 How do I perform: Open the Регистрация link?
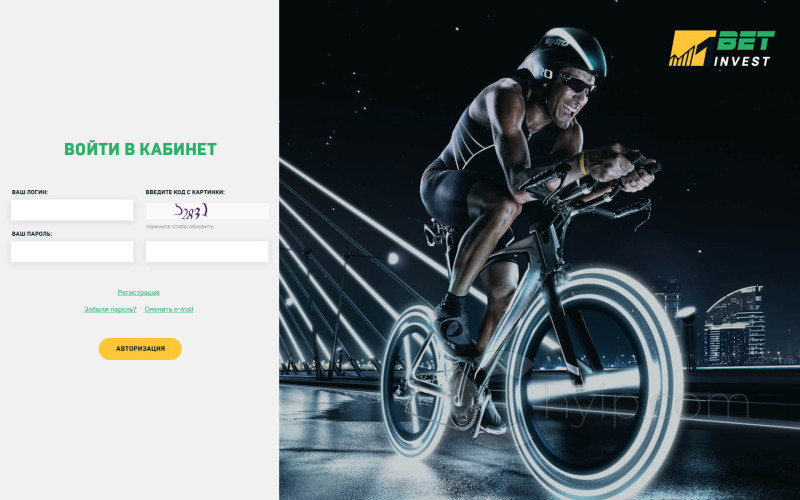click(x=138, y=292)
